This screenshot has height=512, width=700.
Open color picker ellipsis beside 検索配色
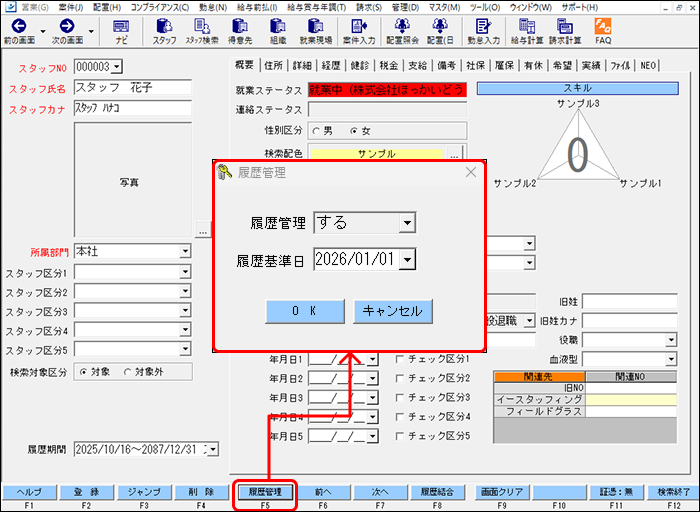pyautogui.click(x=454, y=155)
